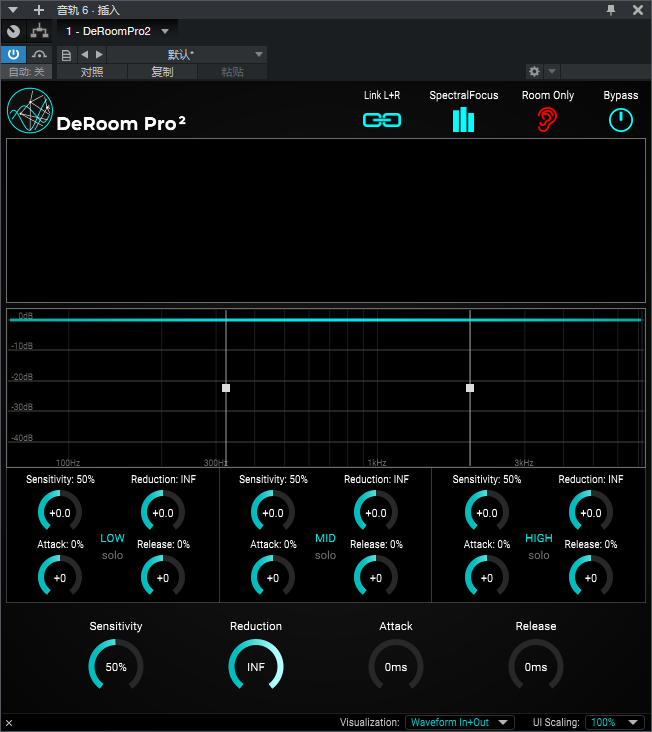Open Visualization Waveform In+Out dropdown
The height and width of the screenshot is (732, 652).
460,722
